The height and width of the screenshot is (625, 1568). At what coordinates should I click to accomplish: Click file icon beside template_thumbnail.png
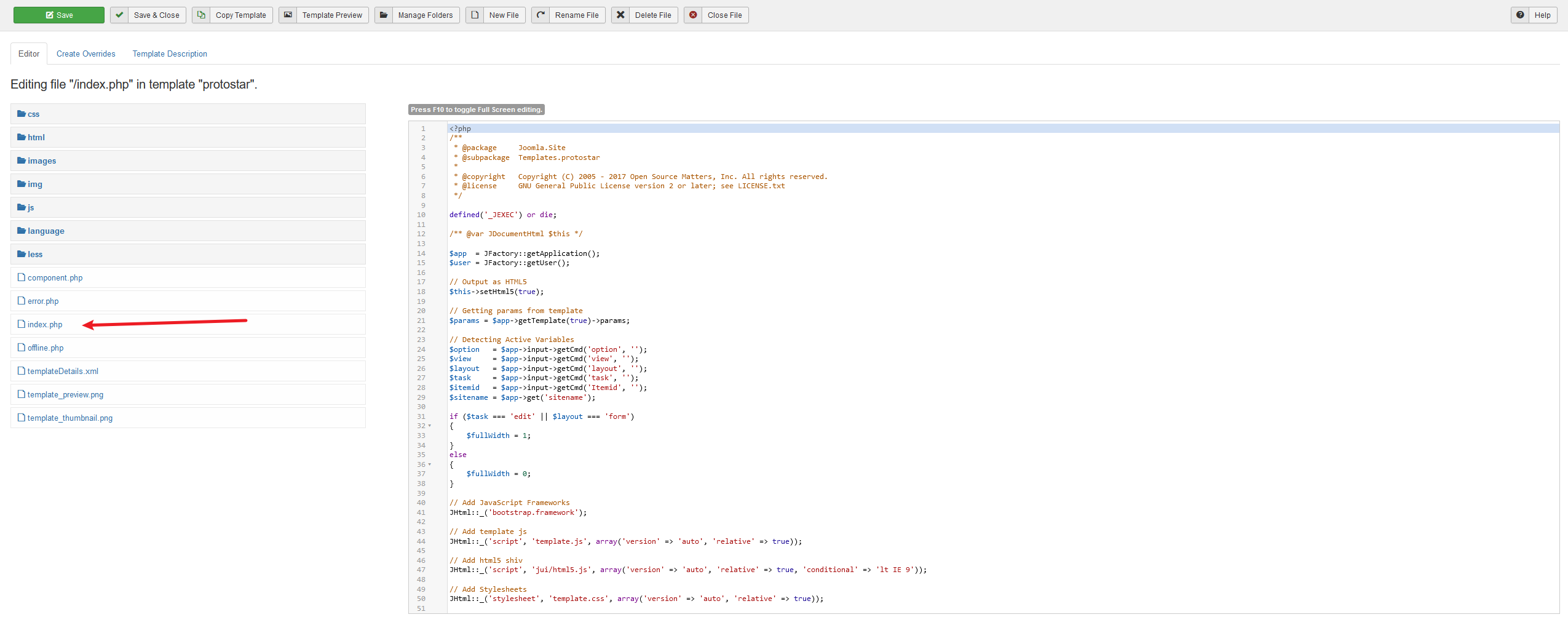pos(22,418)
